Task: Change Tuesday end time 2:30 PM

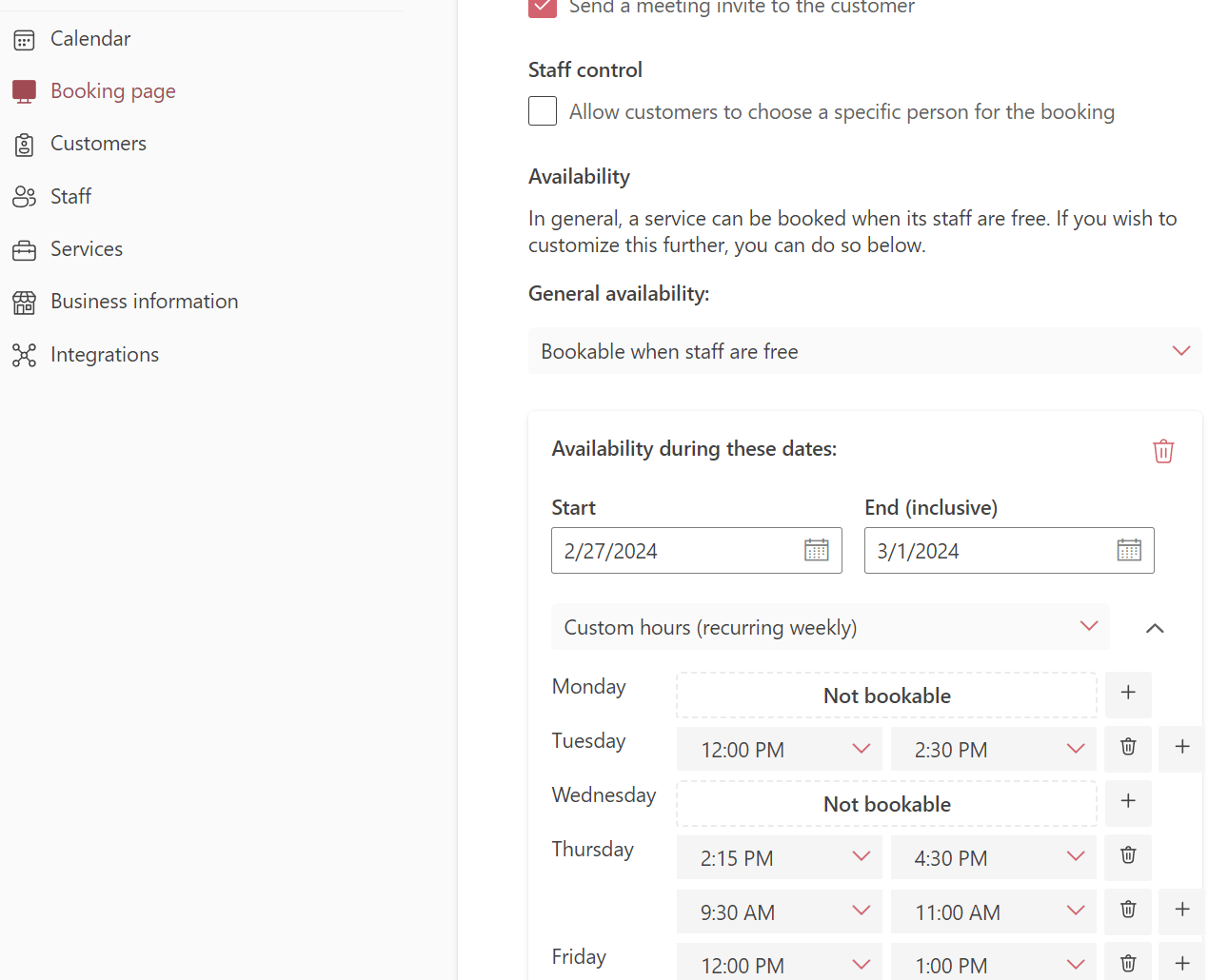Action: (994, 749)
